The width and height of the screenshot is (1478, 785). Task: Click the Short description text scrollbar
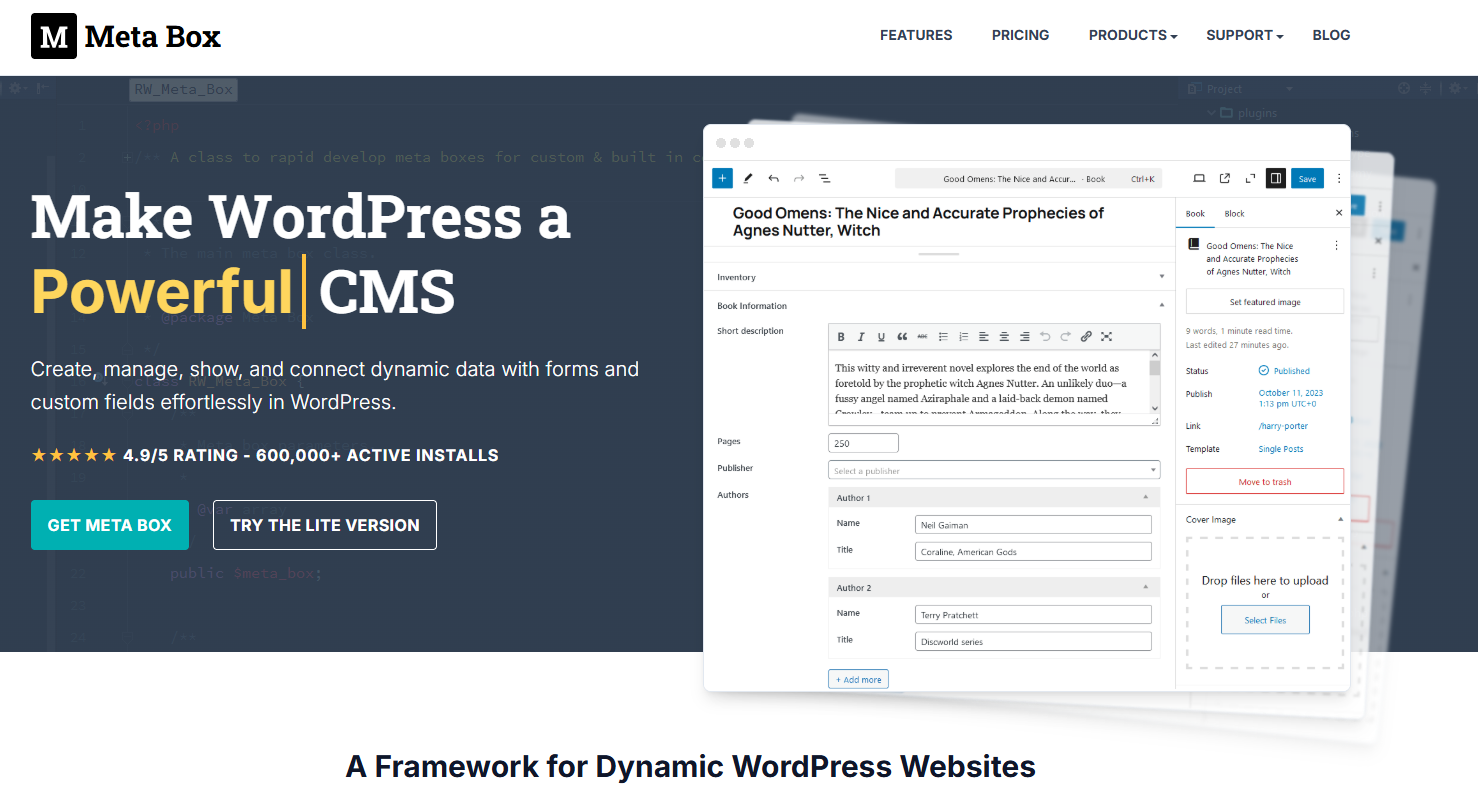(1155, 382)
